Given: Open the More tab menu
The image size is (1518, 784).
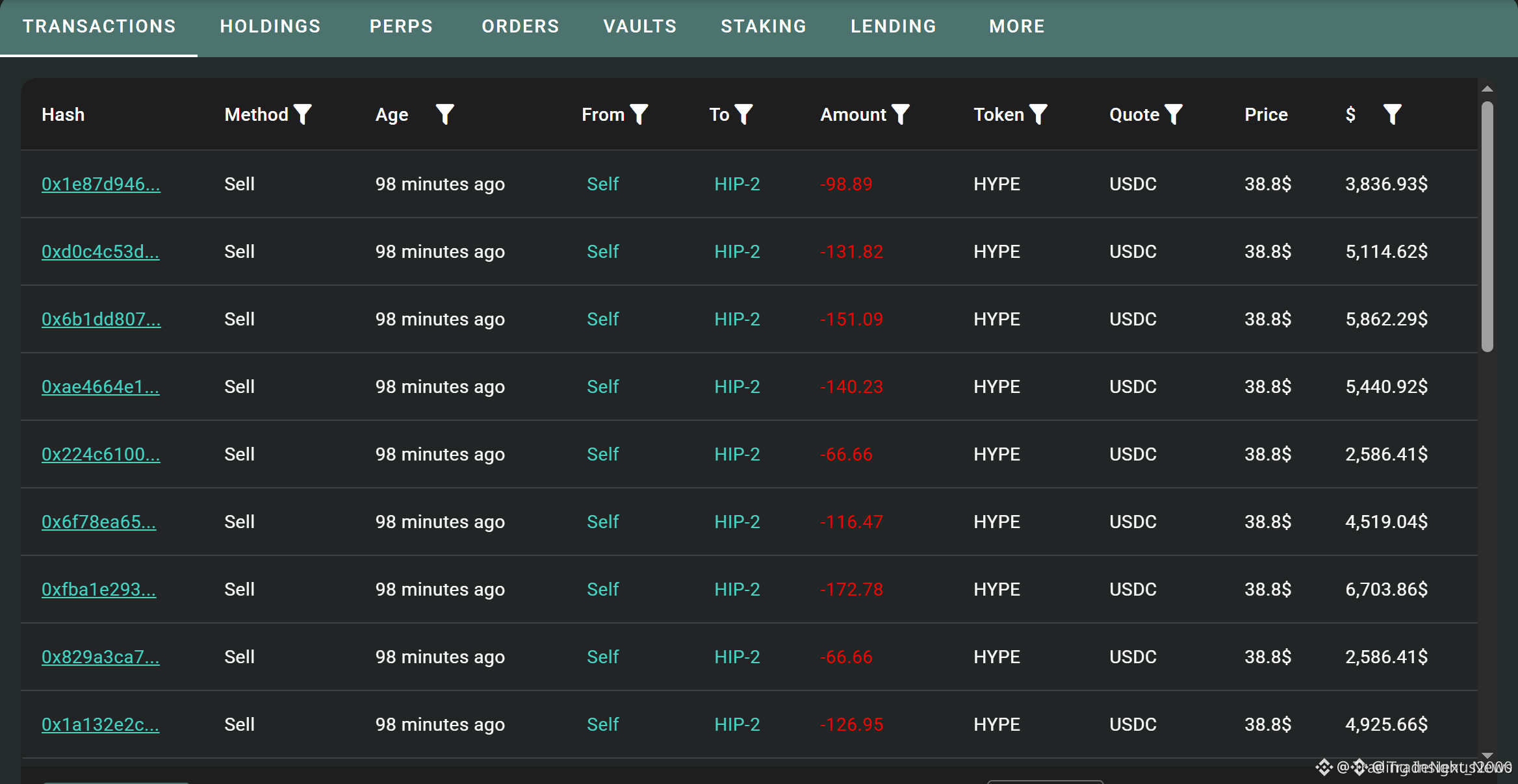Looking at the screenshot, I should [1017, 26].
